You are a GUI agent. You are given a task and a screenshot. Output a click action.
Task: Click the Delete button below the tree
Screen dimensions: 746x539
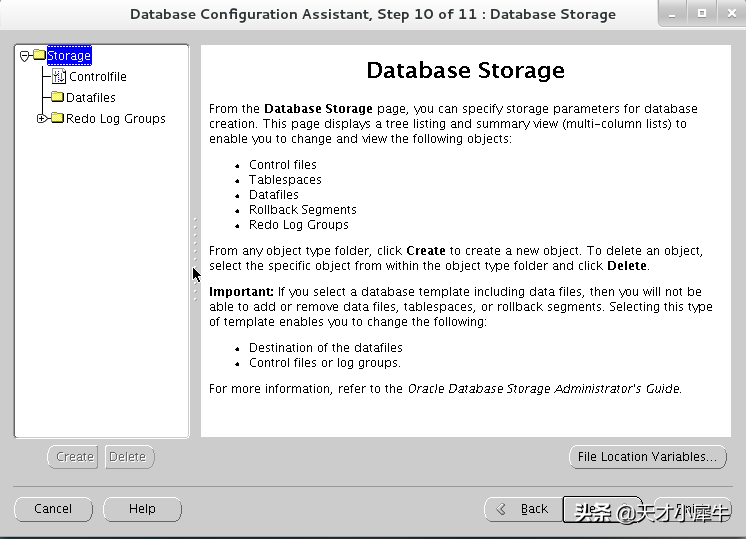coord(129,457)
